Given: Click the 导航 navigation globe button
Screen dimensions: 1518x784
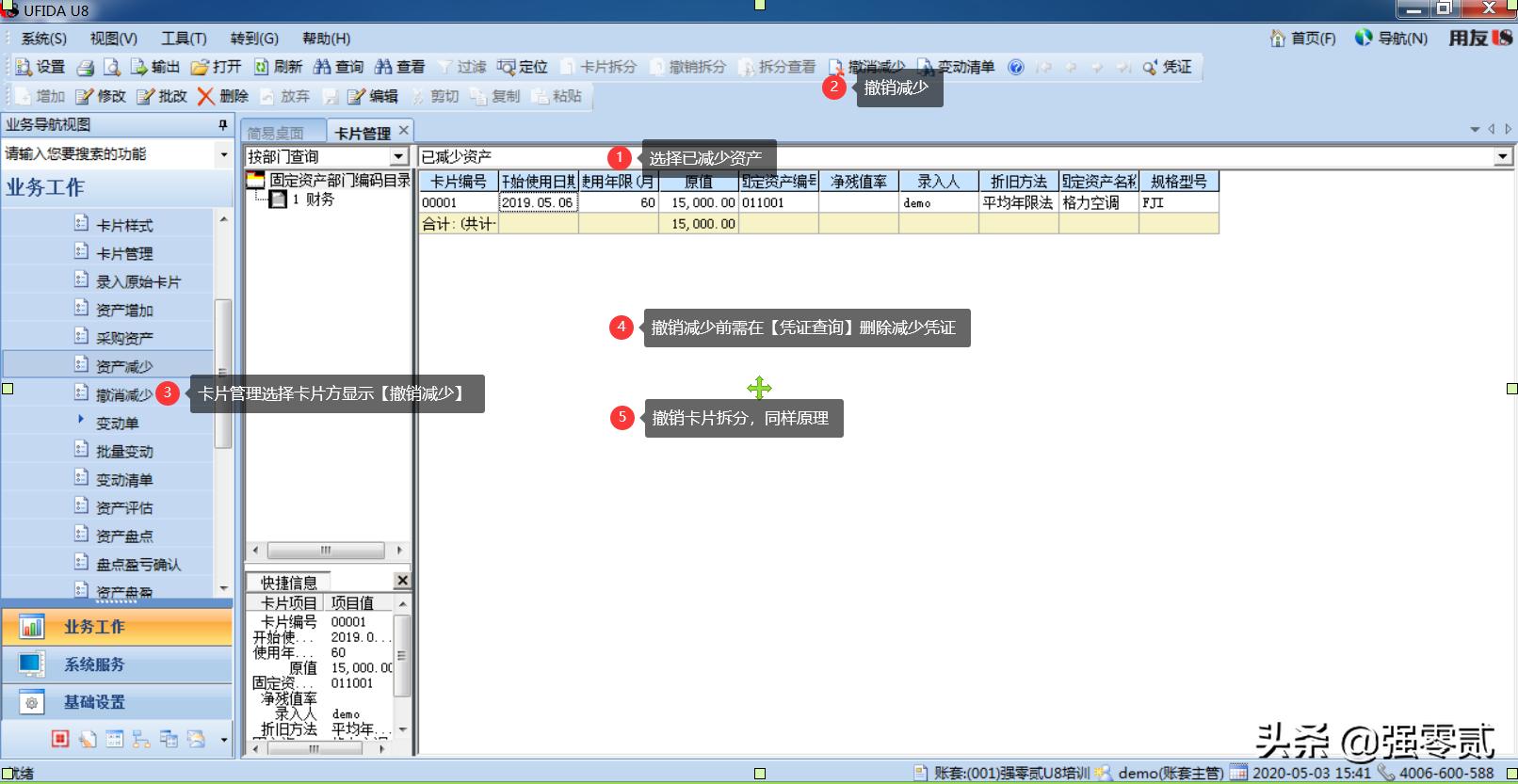Looking at the screenshot, I should 1391,39.
